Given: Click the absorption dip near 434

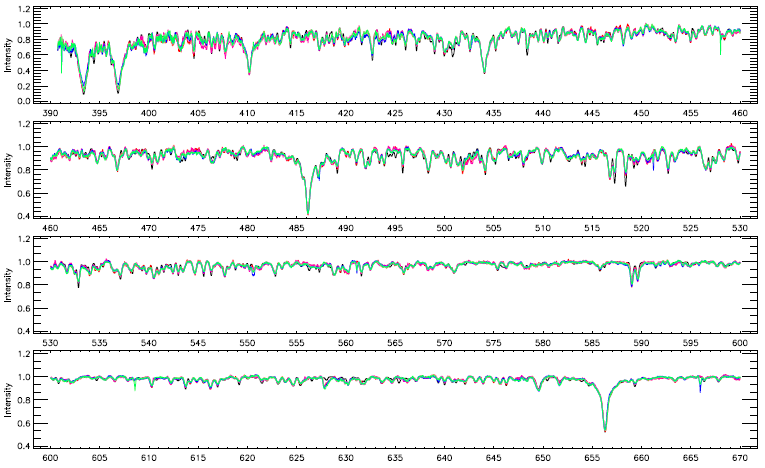Looking at the screenshot, I should pyautogui.click(x=484, y=70).
